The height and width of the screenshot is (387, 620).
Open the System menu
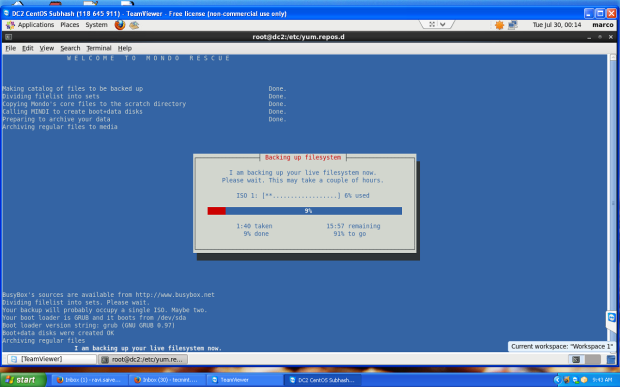[96, 25]
